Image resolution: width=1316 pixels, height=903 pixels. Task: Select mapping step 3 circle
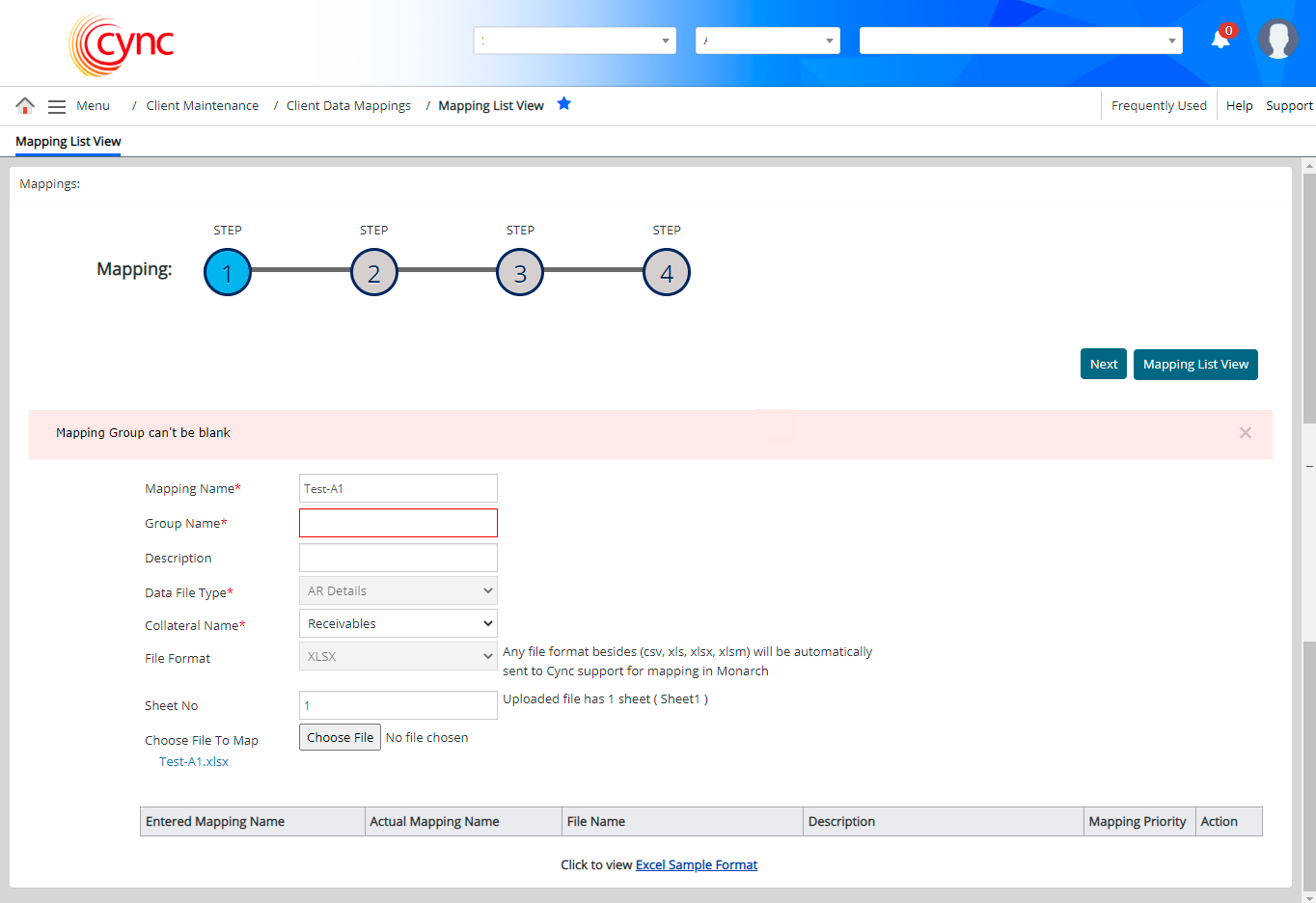point(520,273)
